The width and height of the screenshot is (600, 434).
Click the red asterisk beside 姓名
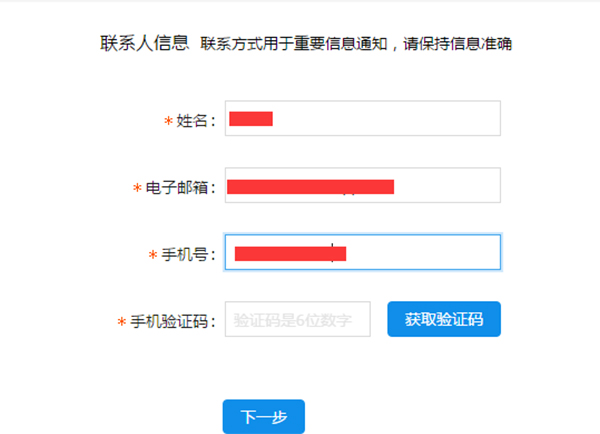pos(168,121)
